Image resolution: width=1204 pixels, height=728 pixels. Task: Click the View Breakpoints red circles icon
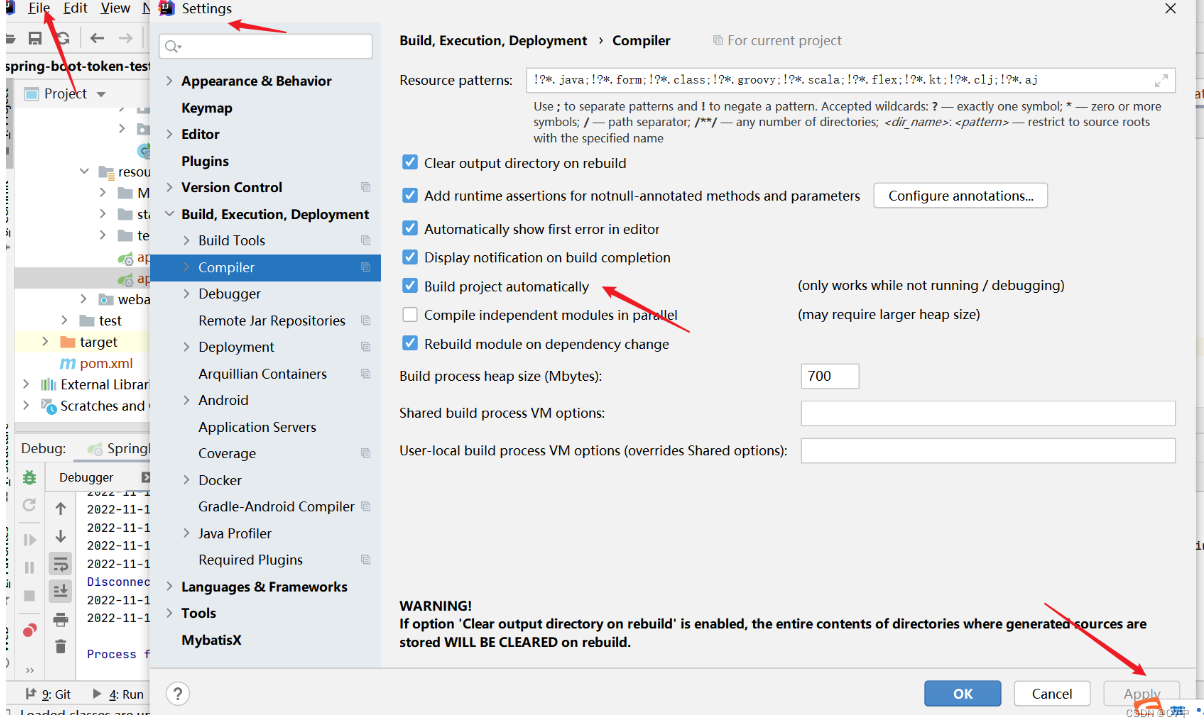[x=30, y=630]
